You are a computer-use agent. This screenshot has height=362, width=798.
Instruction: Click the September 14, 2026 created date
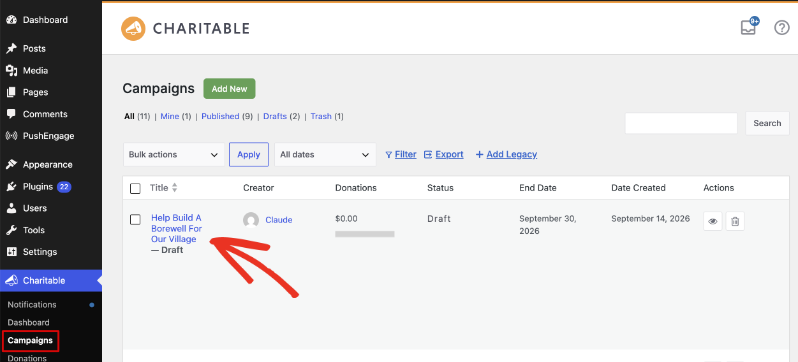tap(650, 218)
